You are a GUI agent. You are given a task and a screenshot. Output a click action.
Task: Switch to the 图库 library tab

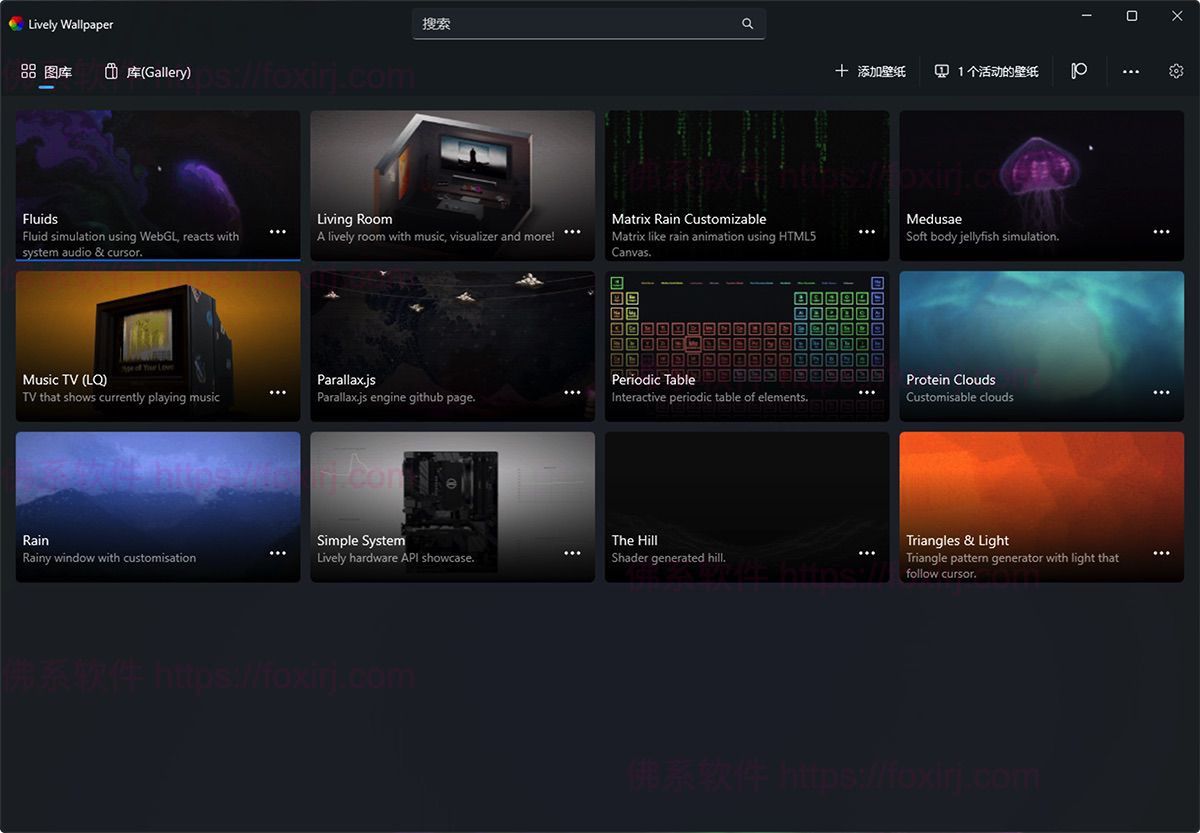(x=47, y=72)
